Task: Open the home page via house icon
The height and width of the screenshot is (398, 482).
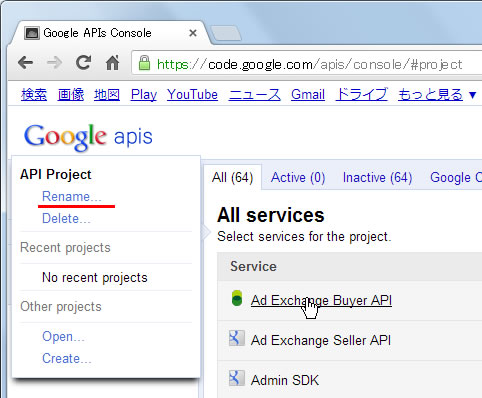Action: [x=113, y=62]
